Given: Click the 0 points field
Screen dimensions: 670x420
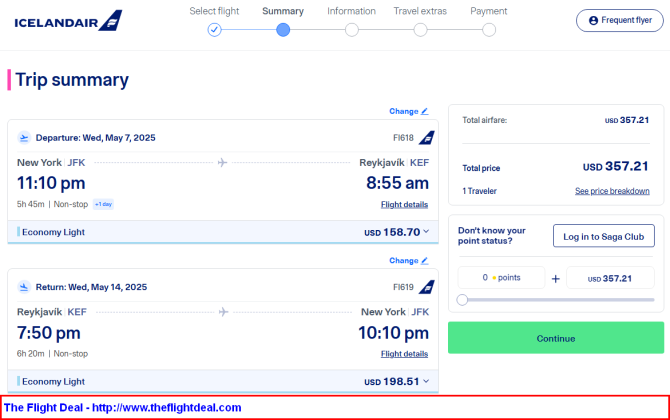Looking at the screenshot, I should tap(501, 278).
